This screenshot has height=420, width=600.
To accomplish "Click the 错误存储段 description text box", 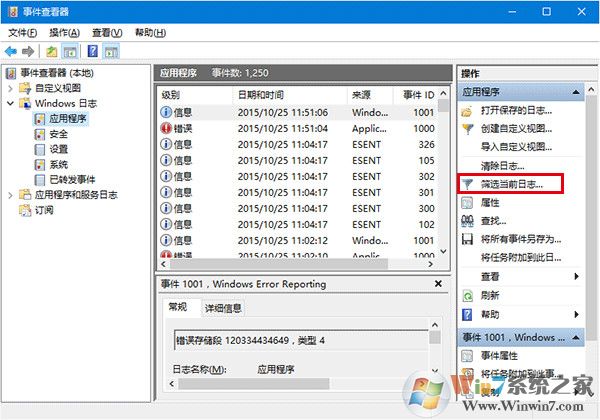I will point(301,340).
